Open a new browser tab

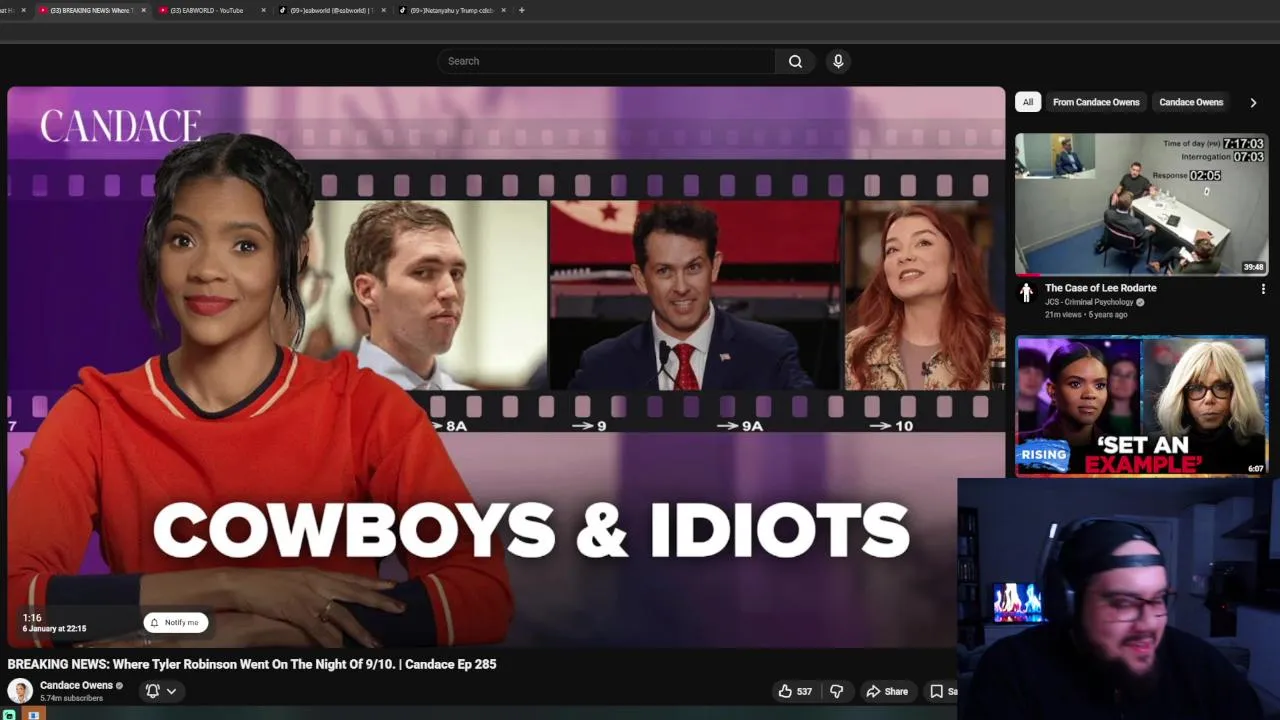point(521,10)
